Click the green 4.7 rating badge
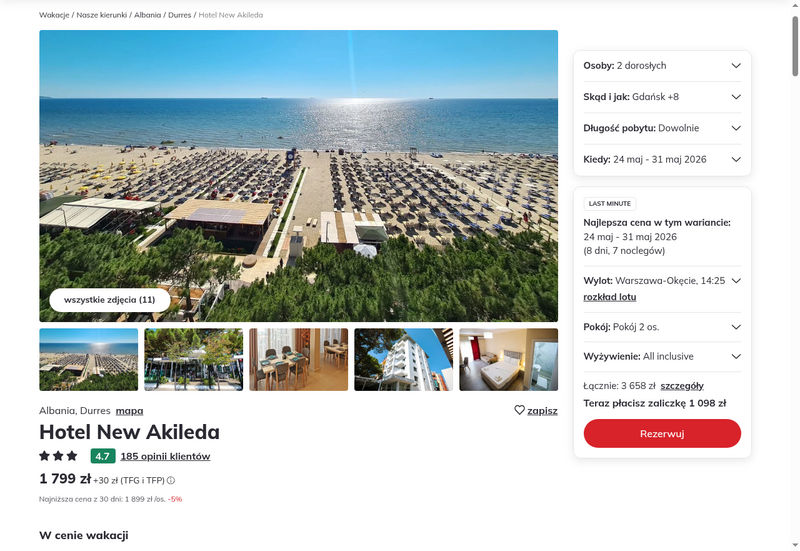 (x=103, y=456)
